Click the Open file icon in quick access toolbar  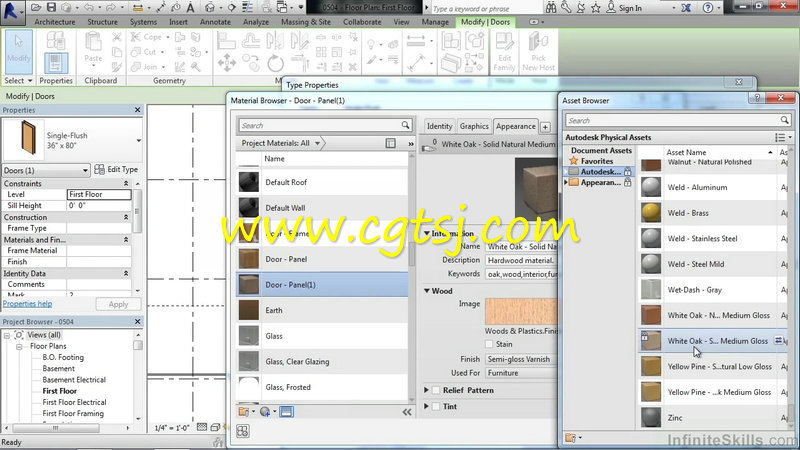coord(36,8)
